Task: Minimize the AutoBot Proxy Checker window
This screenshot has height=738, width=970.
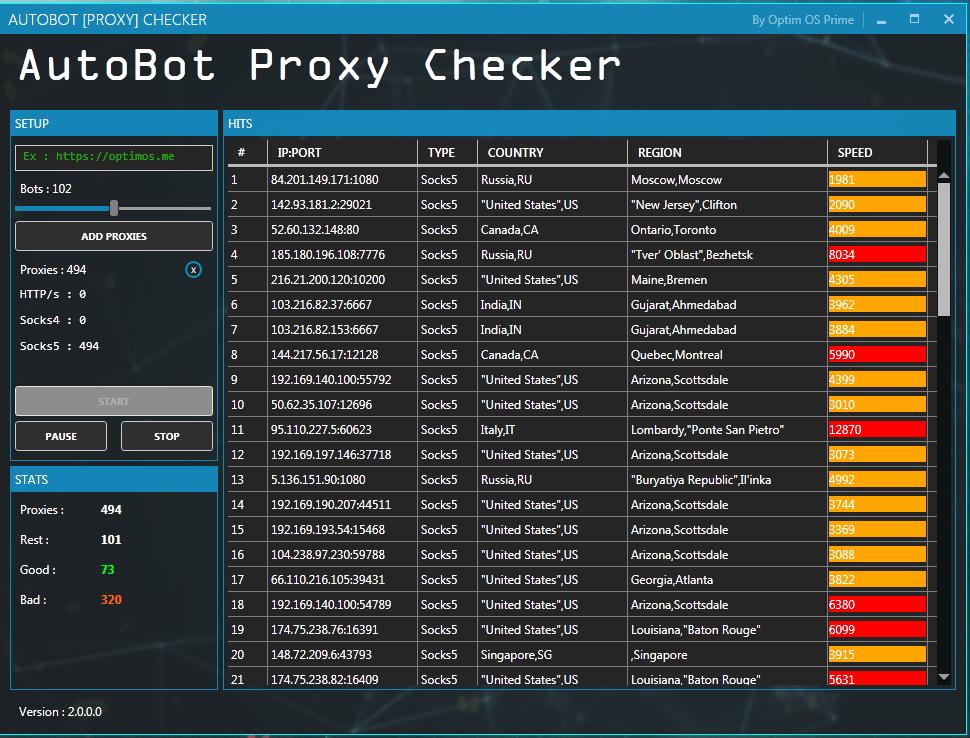Action: point(882,20)
